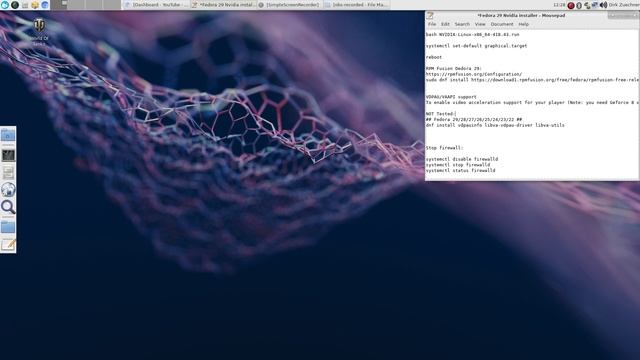
Task: Click the red recording indicator tray icon
Action: coord(571,5)
